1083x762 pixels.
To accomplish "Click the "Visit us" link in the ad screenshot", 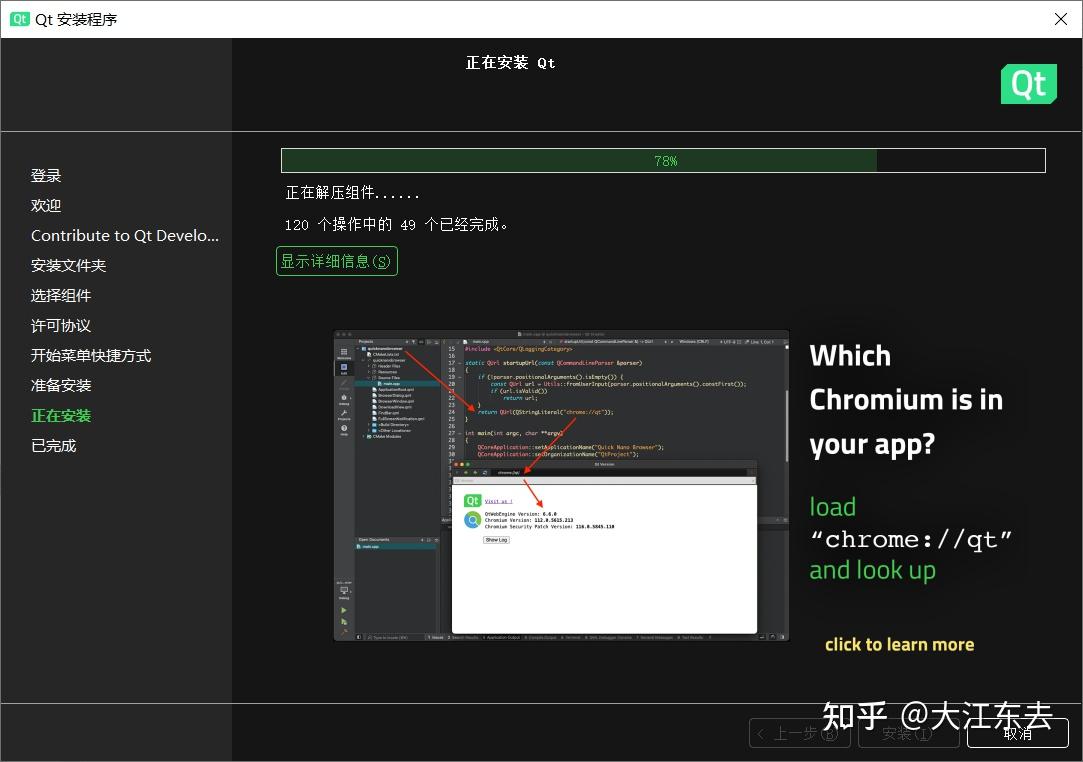I will click(498, 500).
